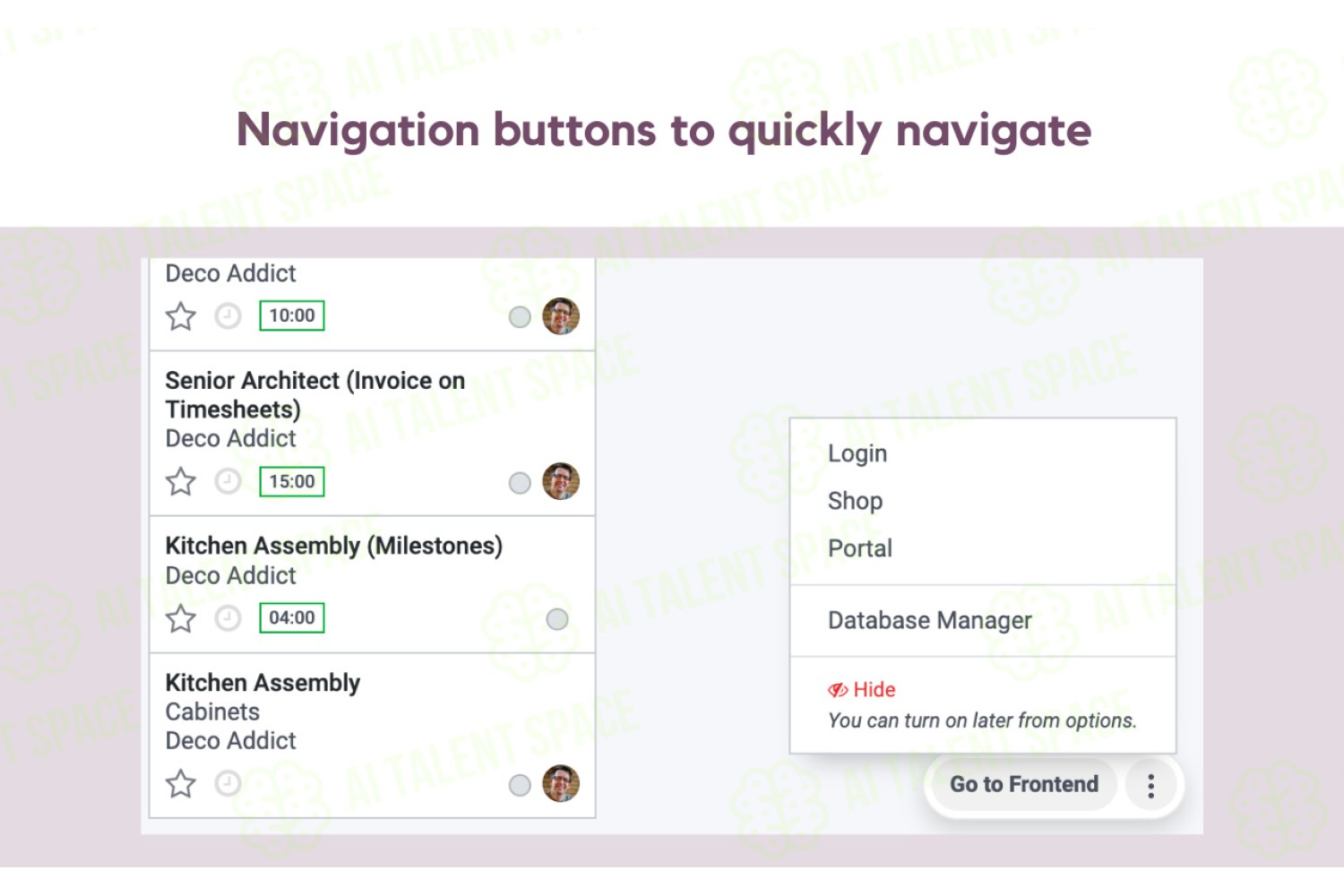Open clock activity icon on Cabinets card
Viewport: 1344px width, 896px height.
pos(228,784)
